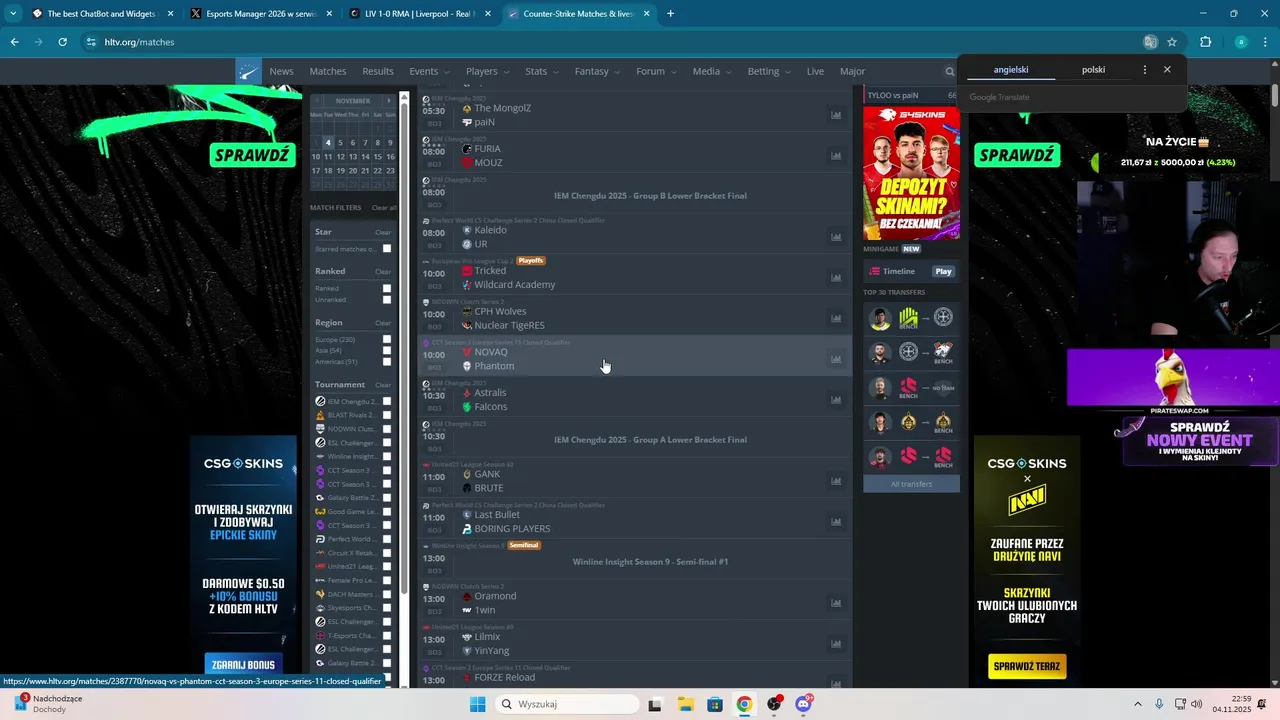
Task: Expand the Betting dropdown menu
Action: 769,71
